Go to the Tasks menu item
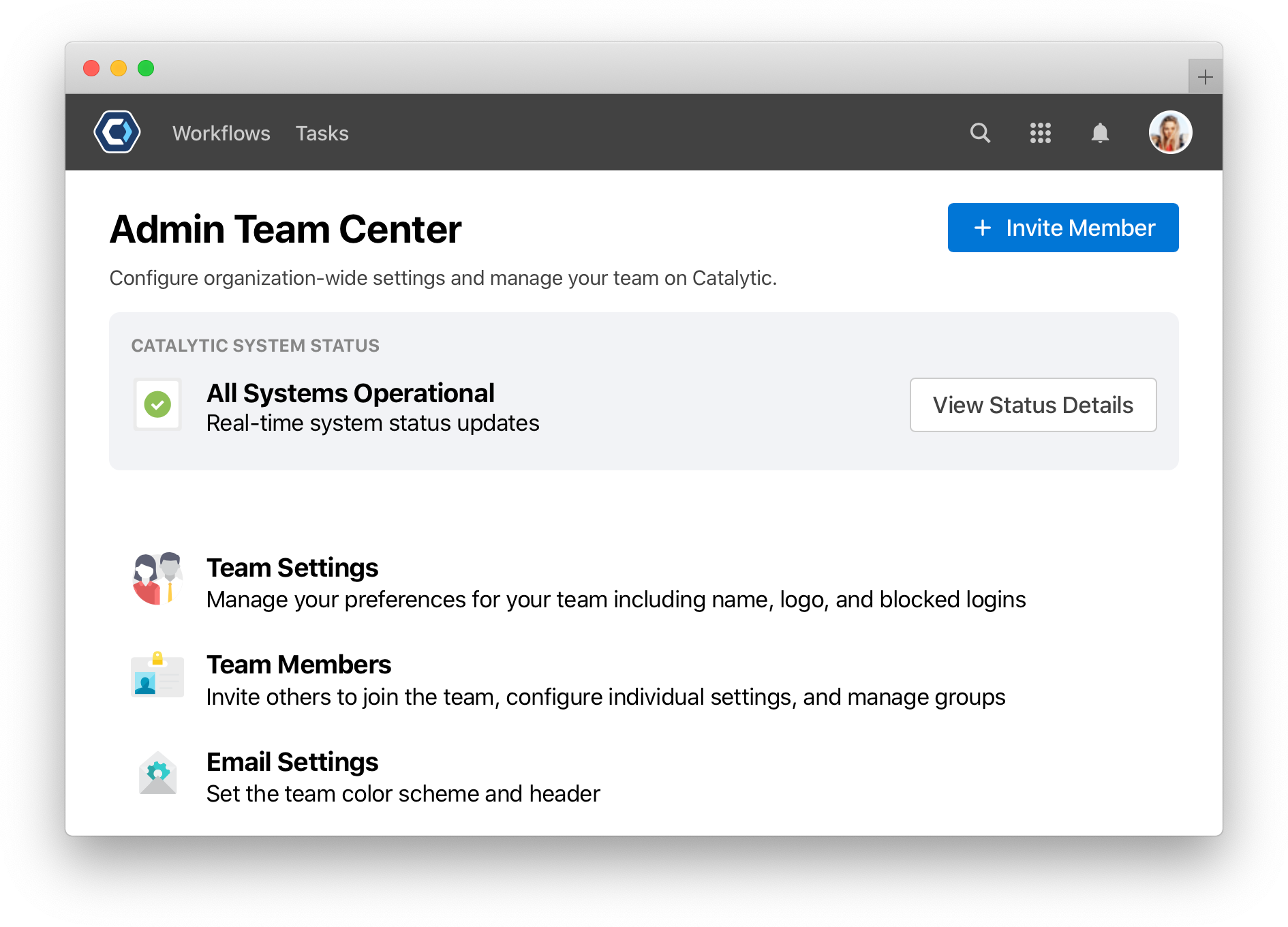The height and width of the screenshot is (927, 1288). point(322,133)
